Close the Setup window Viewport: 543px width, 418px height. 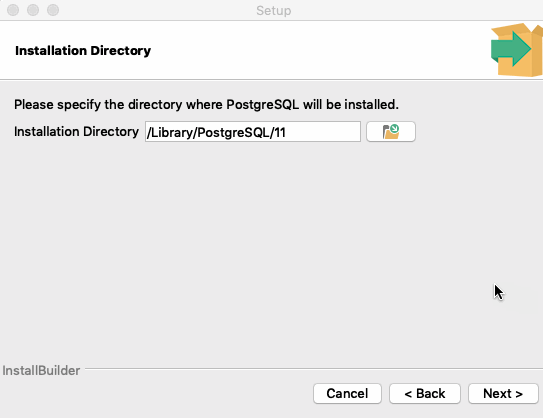point(13,10)
